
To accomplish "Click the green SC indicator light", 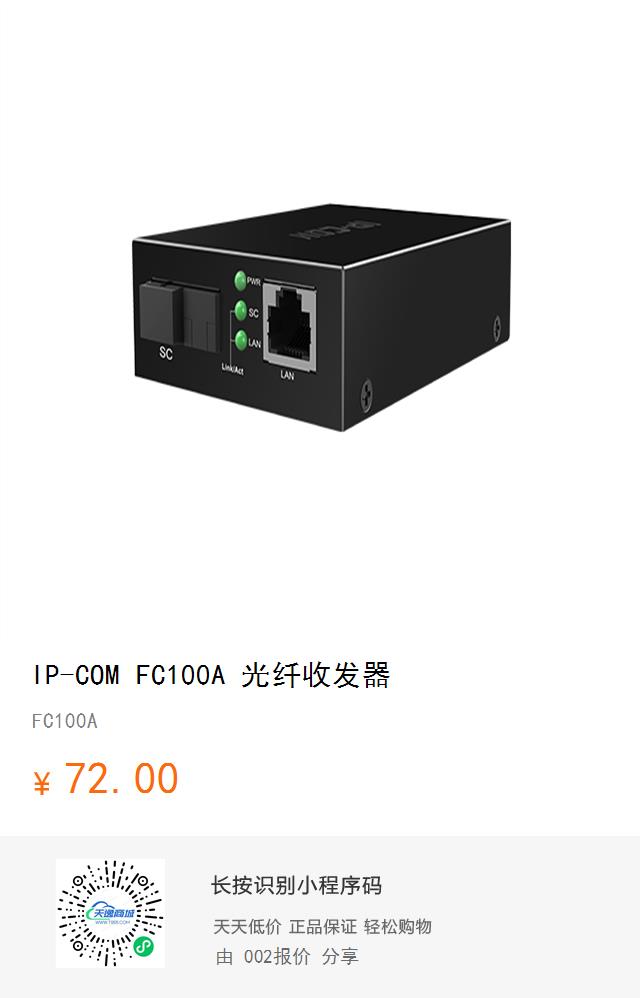I will pos(240,310).
